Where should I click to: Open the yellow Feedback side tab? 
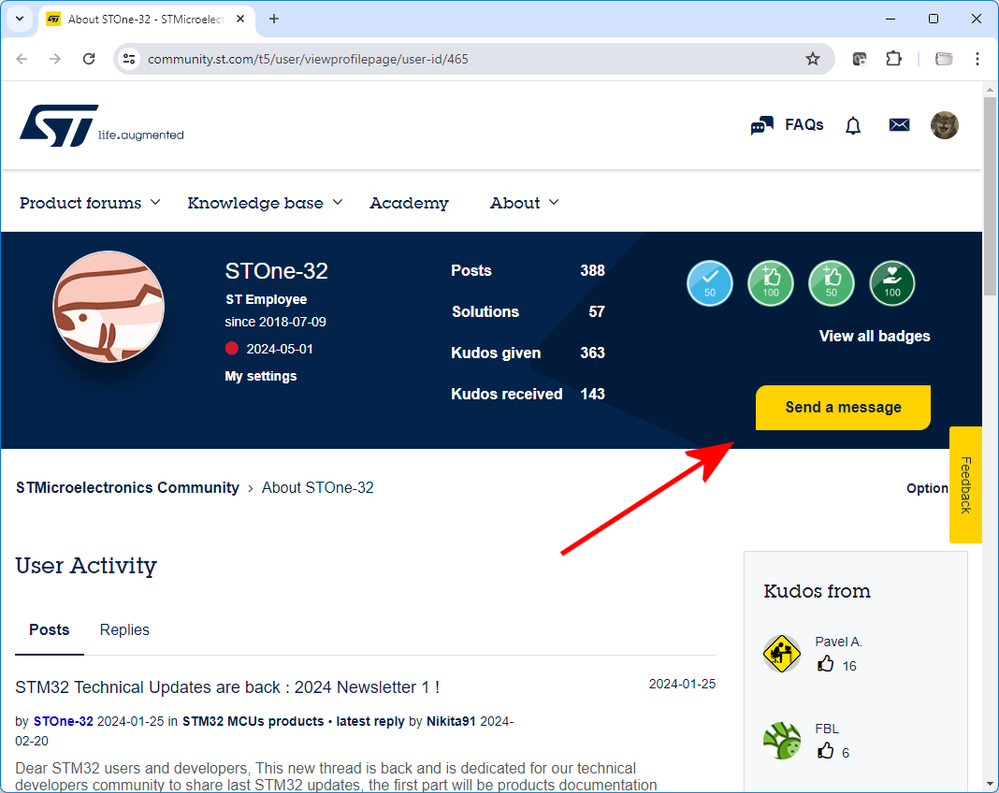click(965, 485)
